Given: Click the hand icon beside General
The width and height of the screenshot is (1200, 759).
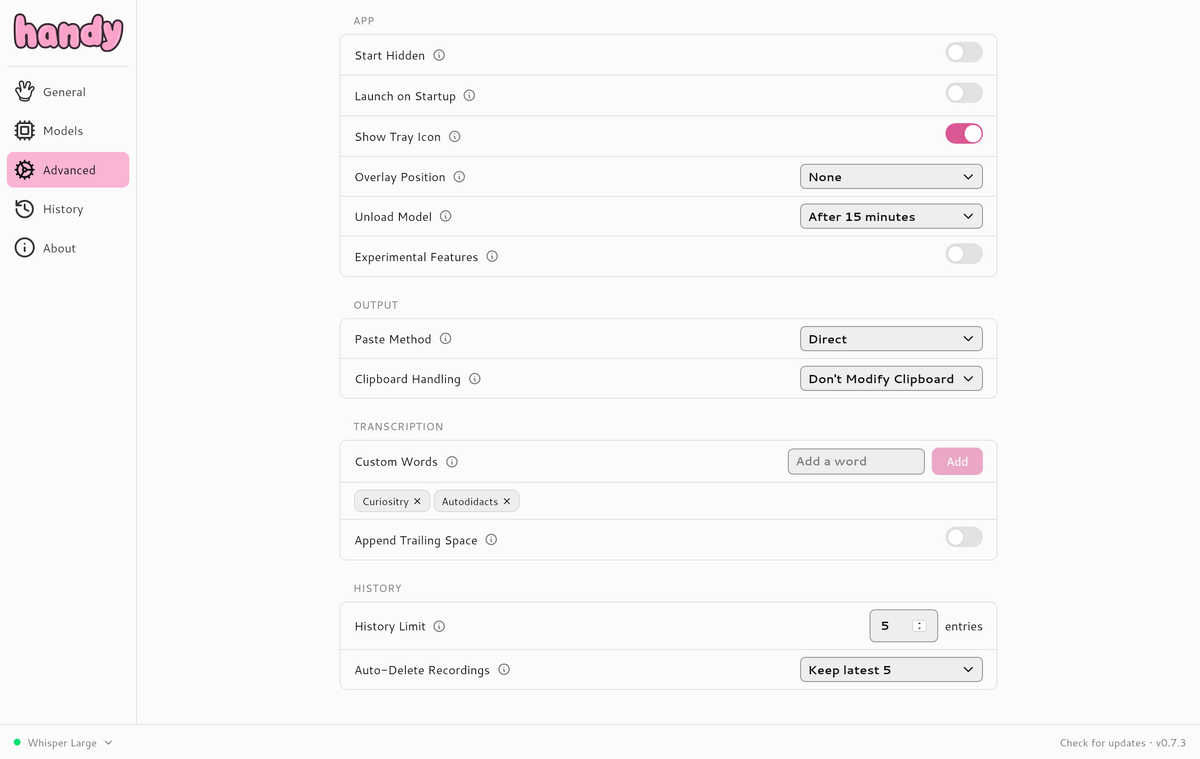Looking at the screenshot, I should [25, 92].
